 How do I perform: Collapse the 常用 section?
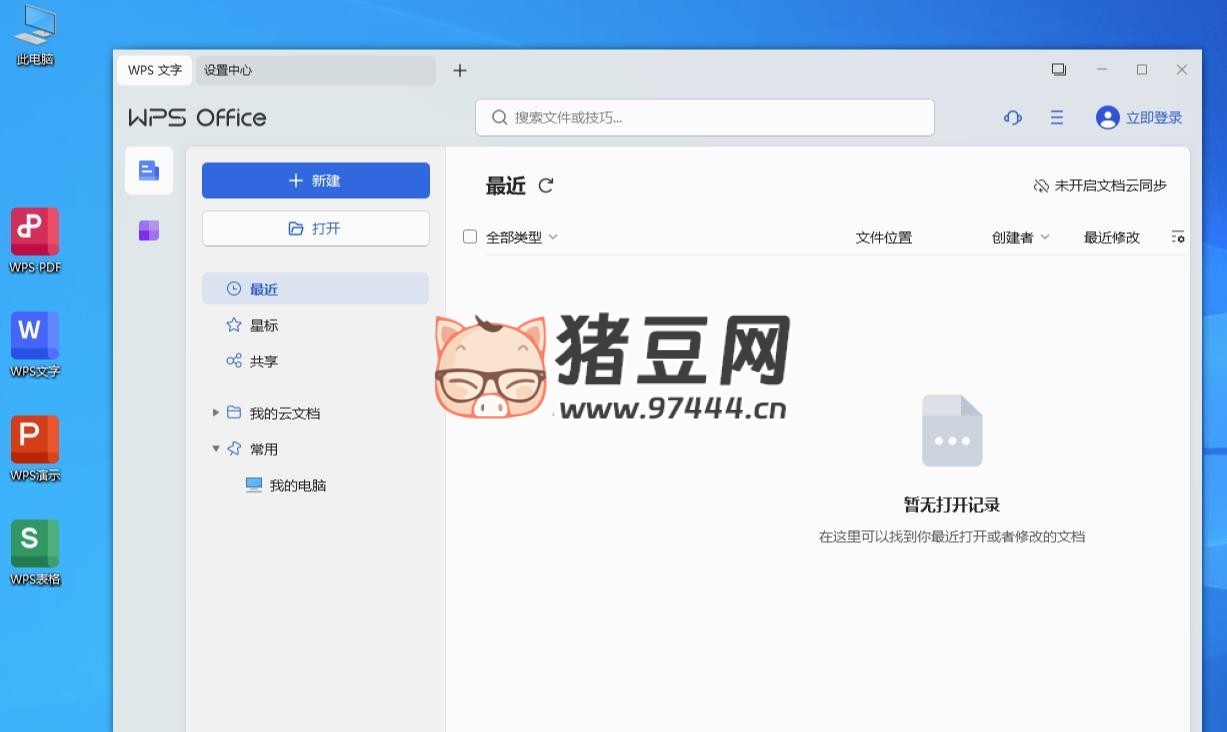[215, 448]
